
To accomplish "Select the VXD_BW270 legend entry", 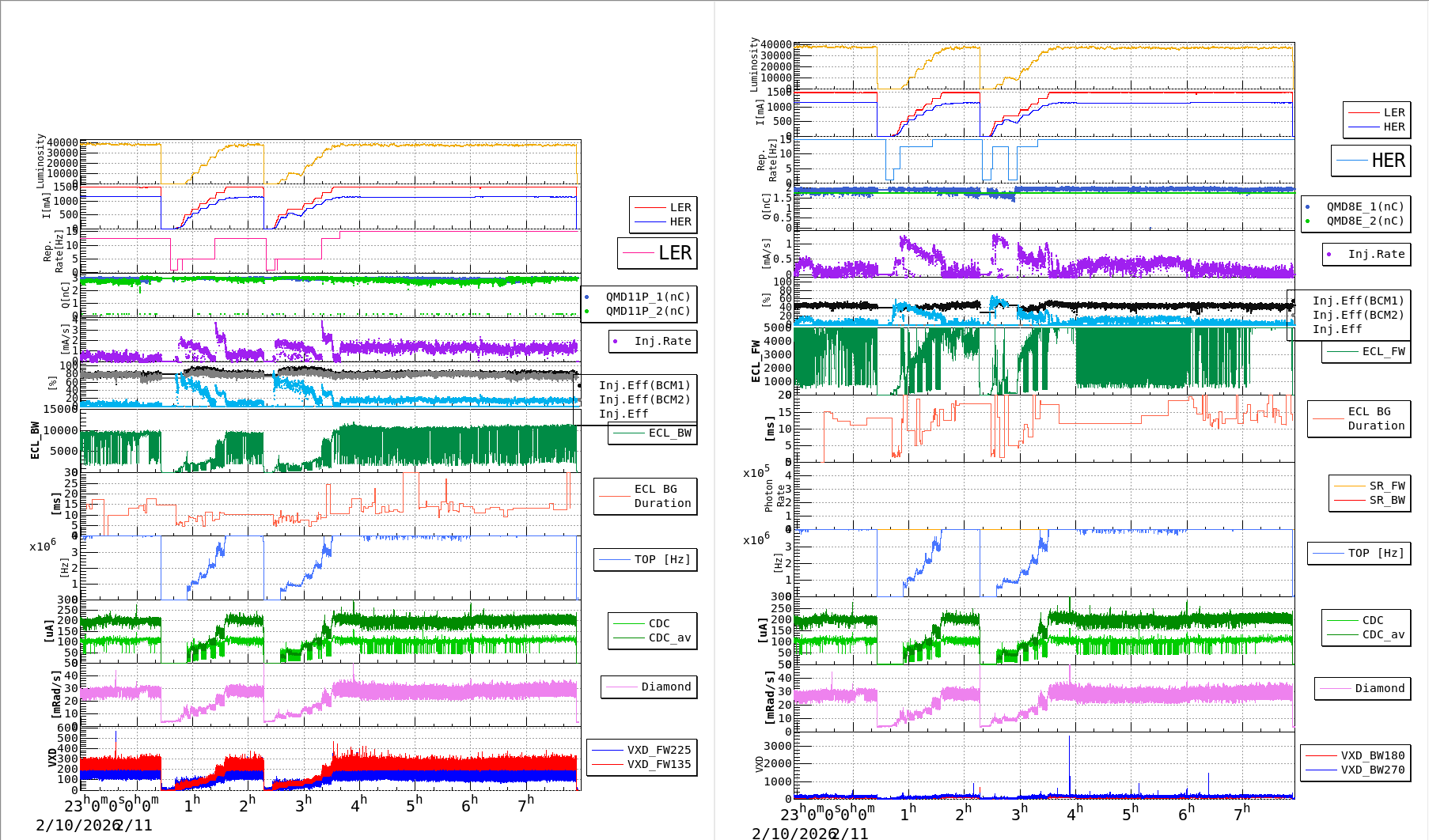I will click(1355, 770).
